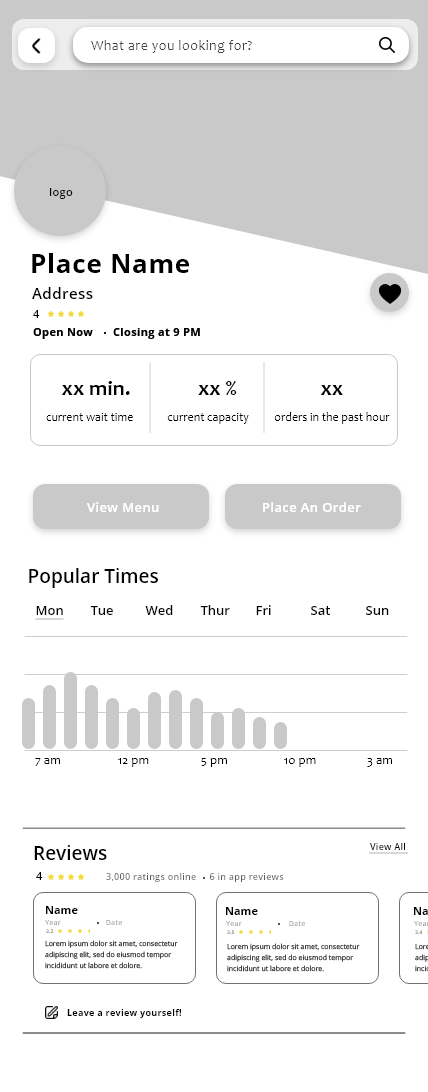Click the pencil icon to leave a review

[x=51, y=1013]
